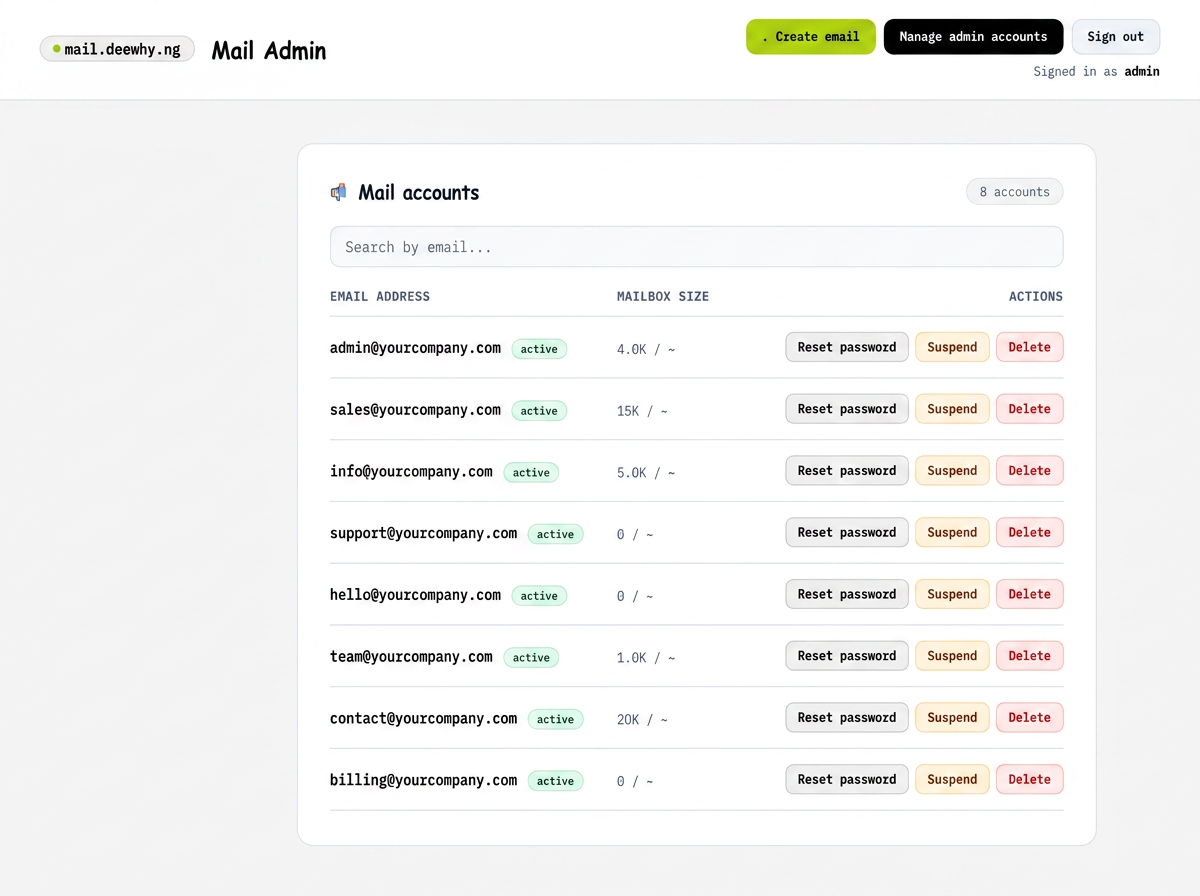The width and height of the screenshot is (1200, 896).
Task: Click the 1.0K / ~ mailbox size
Action: point(646,658)
